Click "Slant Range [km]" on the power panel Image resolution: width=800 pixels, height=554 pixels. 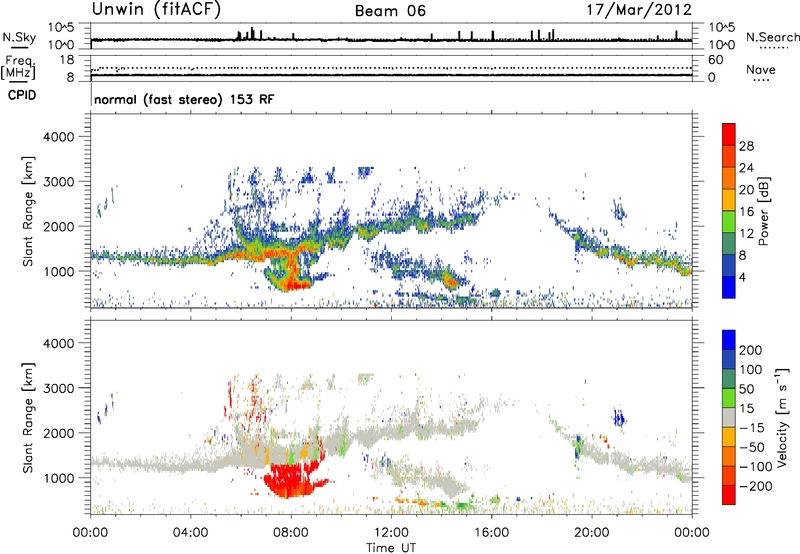coord(28,211)
